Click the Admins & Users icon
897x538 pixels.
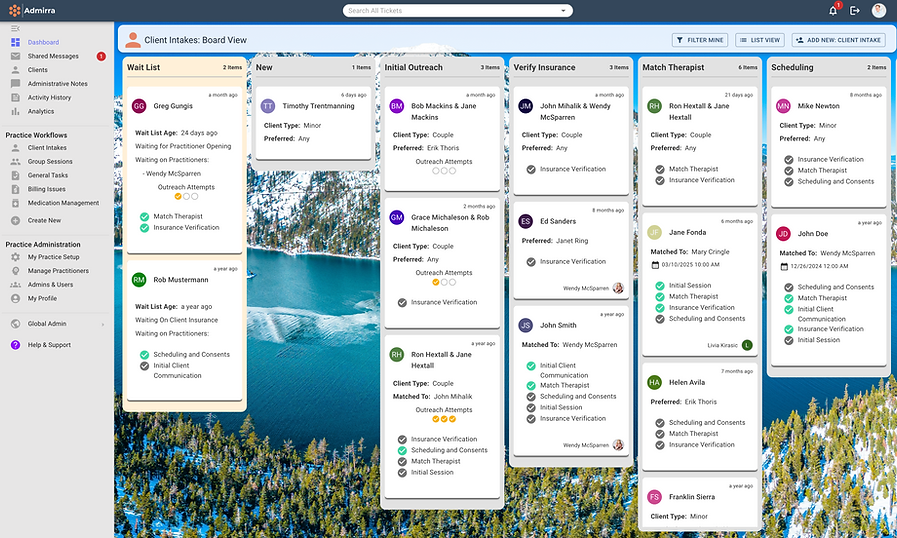pos(15,284)
